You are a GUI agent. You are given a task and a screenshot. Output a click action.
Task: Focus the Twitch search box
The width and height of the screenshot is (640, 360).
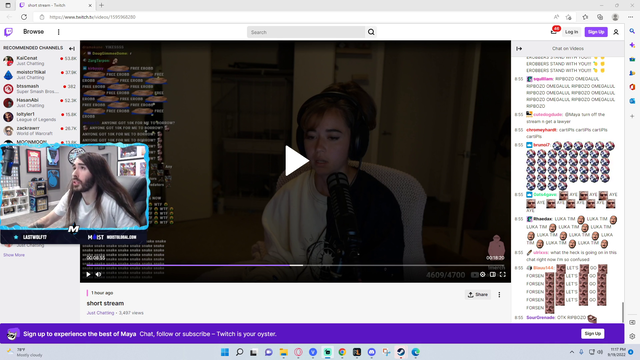[306, 32]
